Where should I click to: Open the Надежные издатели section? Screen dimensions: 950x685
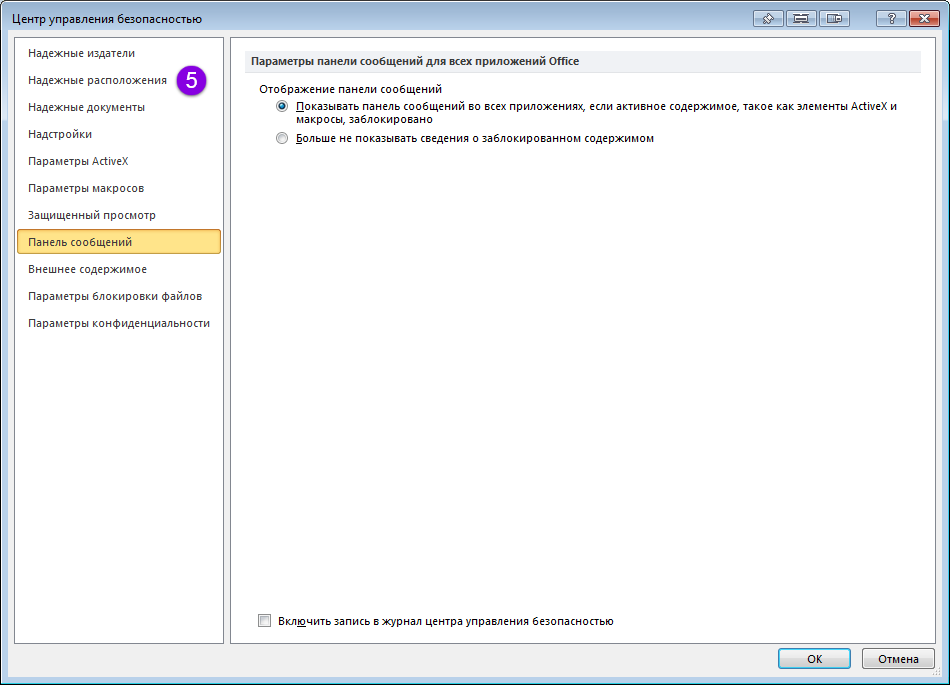pos(119,53)
